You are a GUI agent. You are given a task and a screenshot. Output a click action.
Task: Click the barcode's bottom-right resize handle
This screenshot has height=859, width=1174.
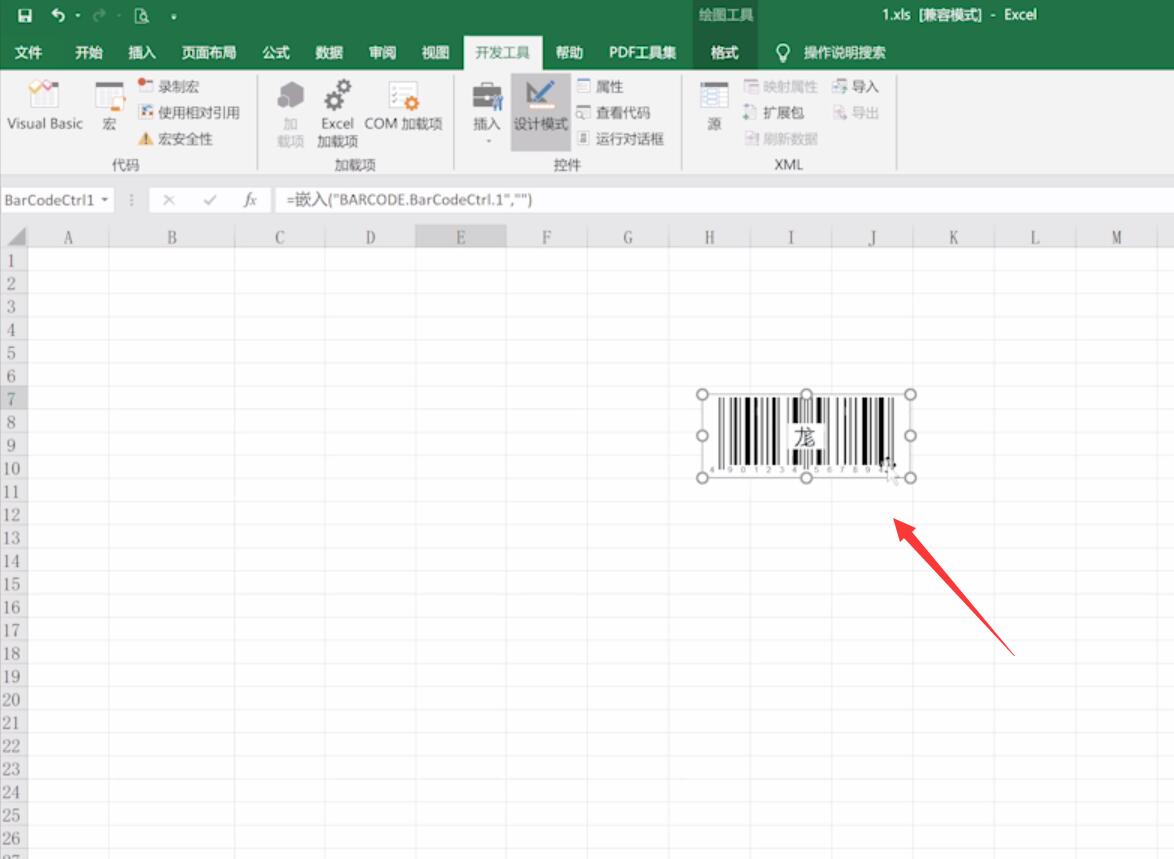point(910,478)
